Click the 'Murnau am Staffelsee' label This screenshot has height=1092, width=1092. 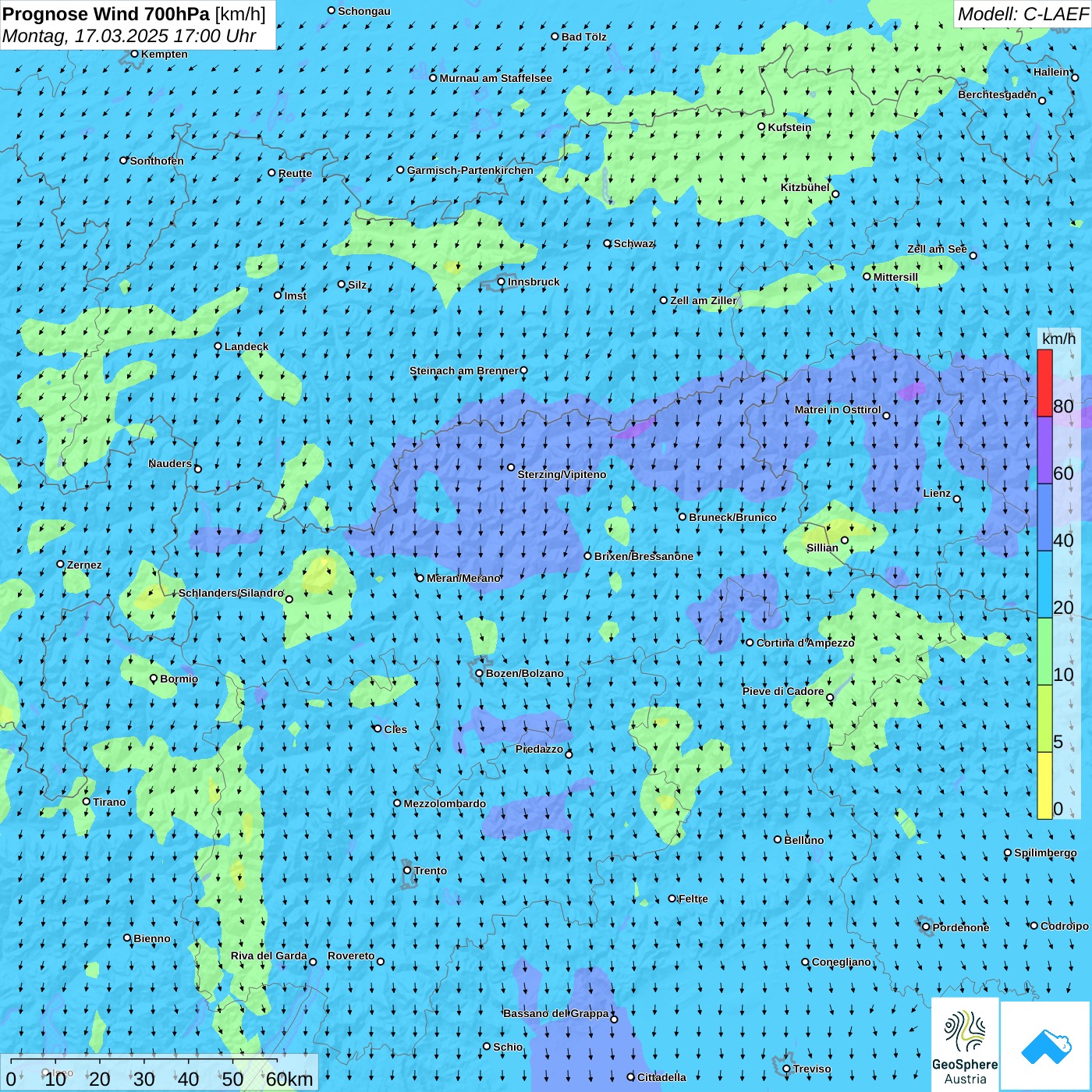(x=496, y=78)
